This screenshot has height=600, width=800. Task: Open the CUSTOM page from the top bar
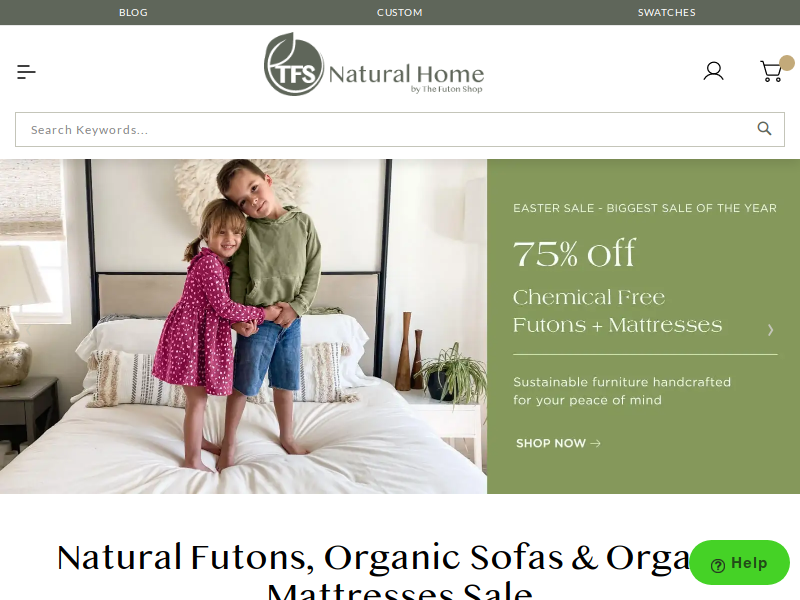(x=399, y=12)
